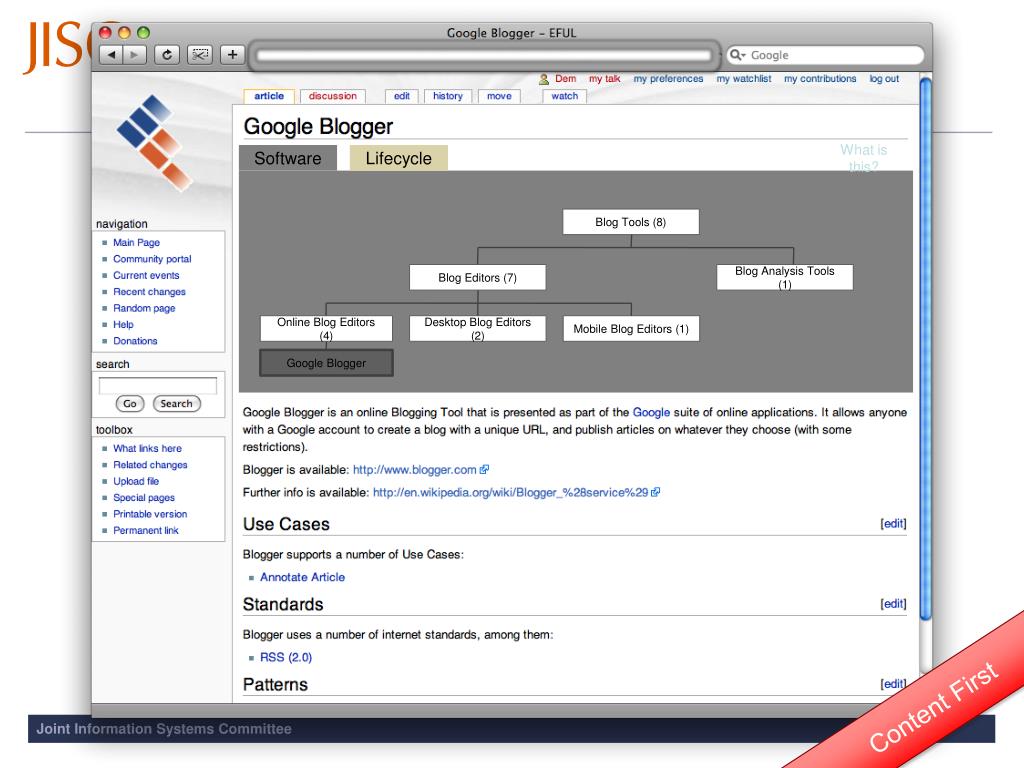Select the Software tab
Image resolution: width=1024 pixels, height=768 pixels.
[x=288, y=158]
